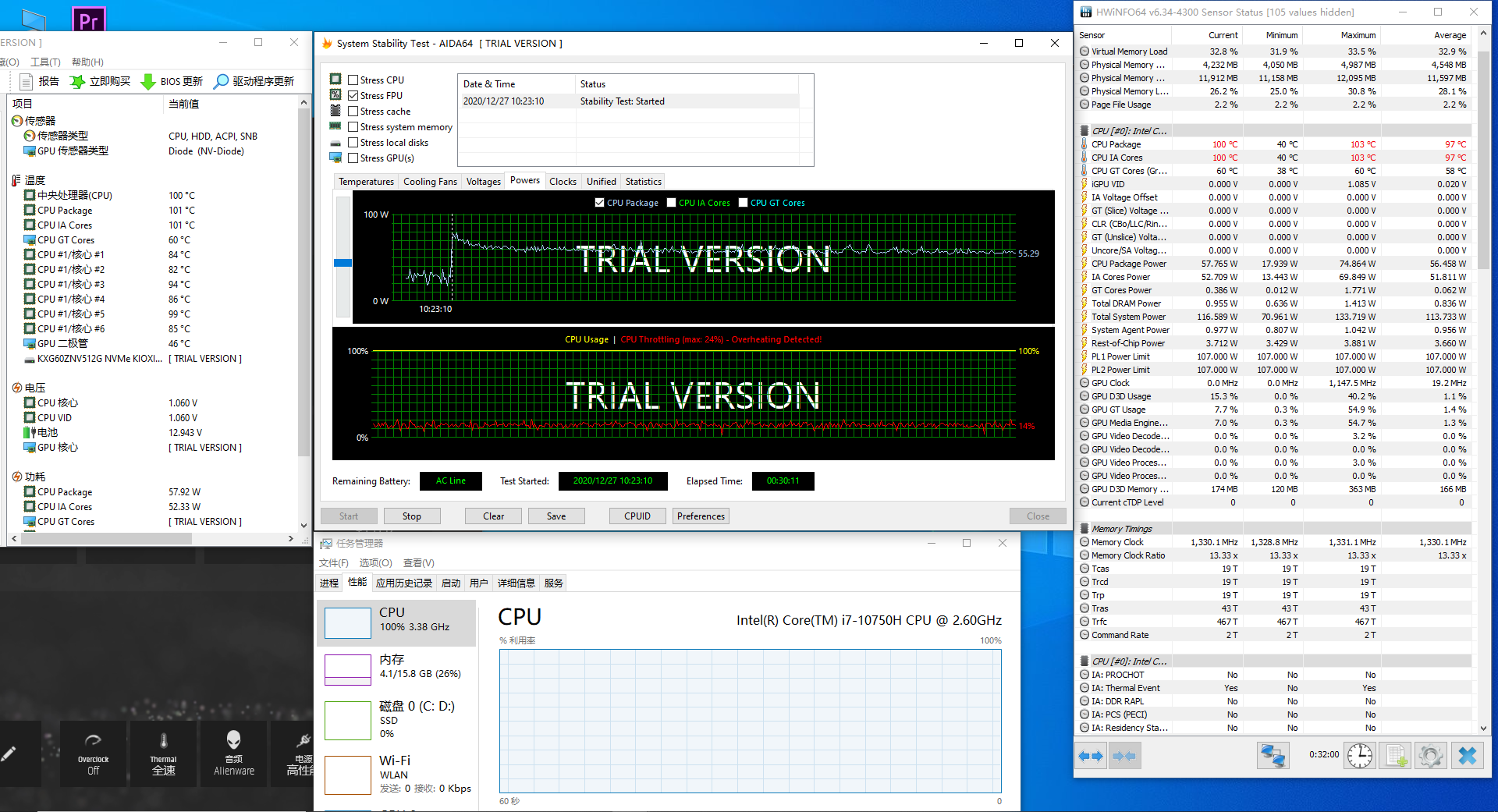Click CPU Package thermometer row icon in HWiNFO
Screen dimensions: 1498x812
point(1084,144)
